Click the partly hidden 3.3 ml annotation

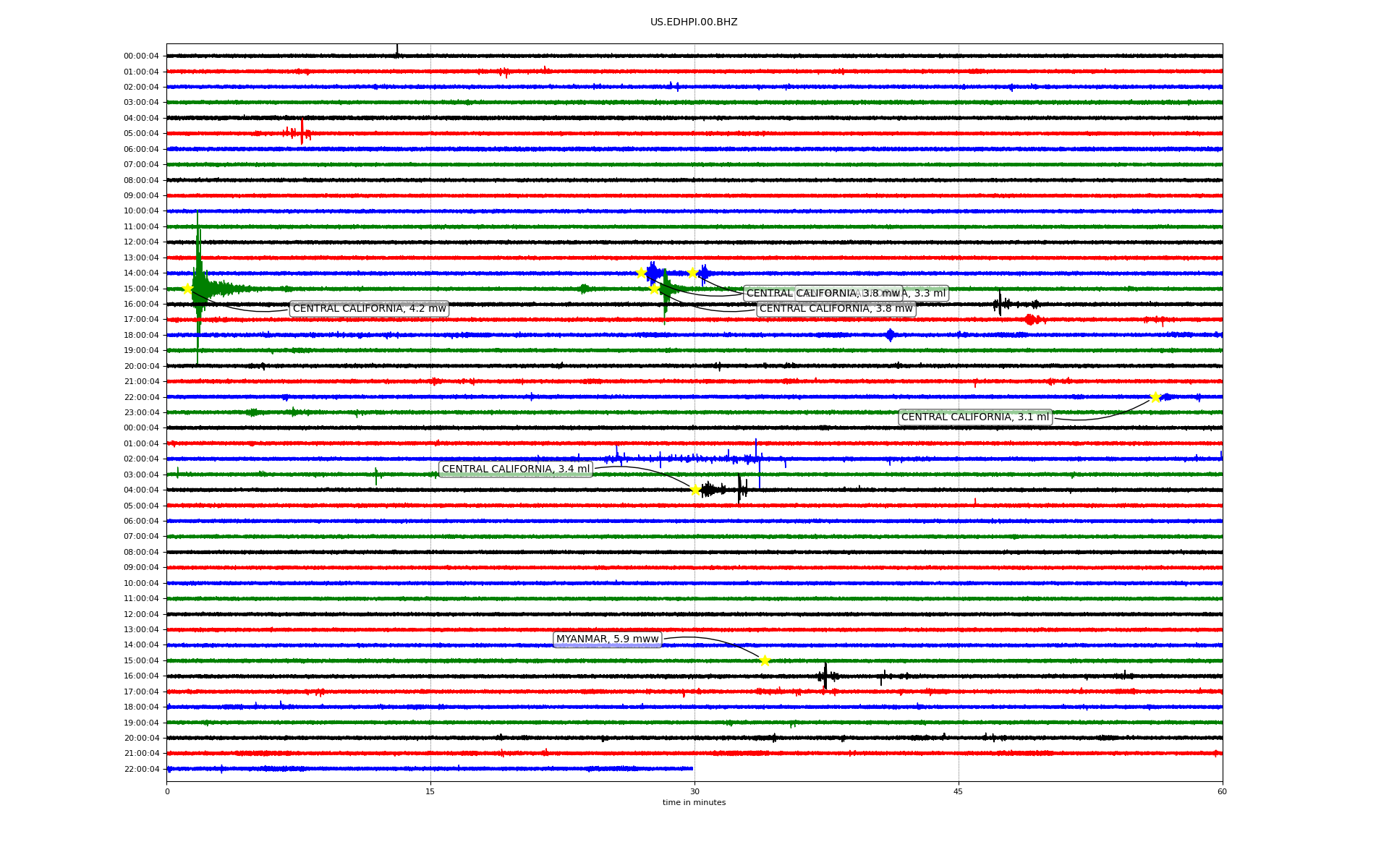tap(926, 294)
